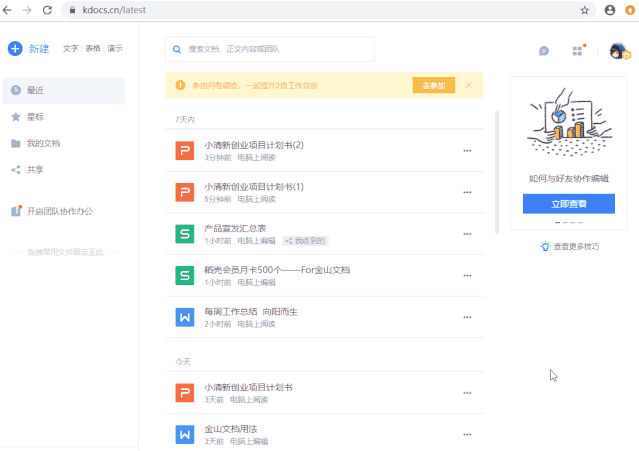Open the apps grid icon
This screenshot has height=451, width=639.
click(577, 51)
